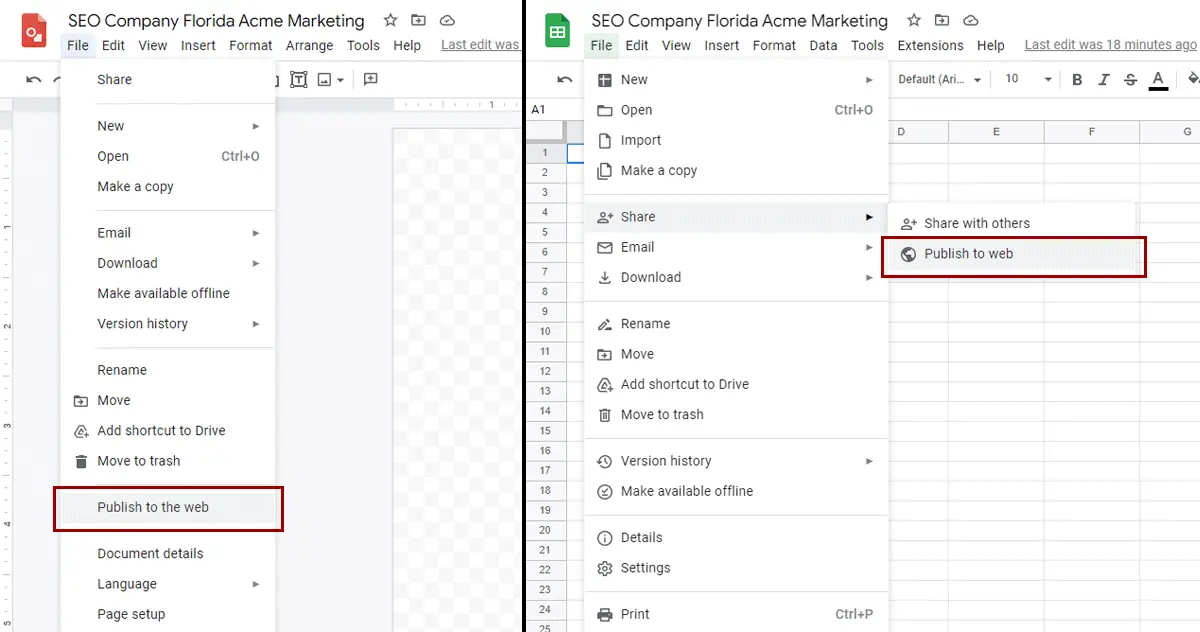This screenshot has width=1200, height=632.
Task: Click the add comment icon in Drawings
Action: [x=370, y=80]
